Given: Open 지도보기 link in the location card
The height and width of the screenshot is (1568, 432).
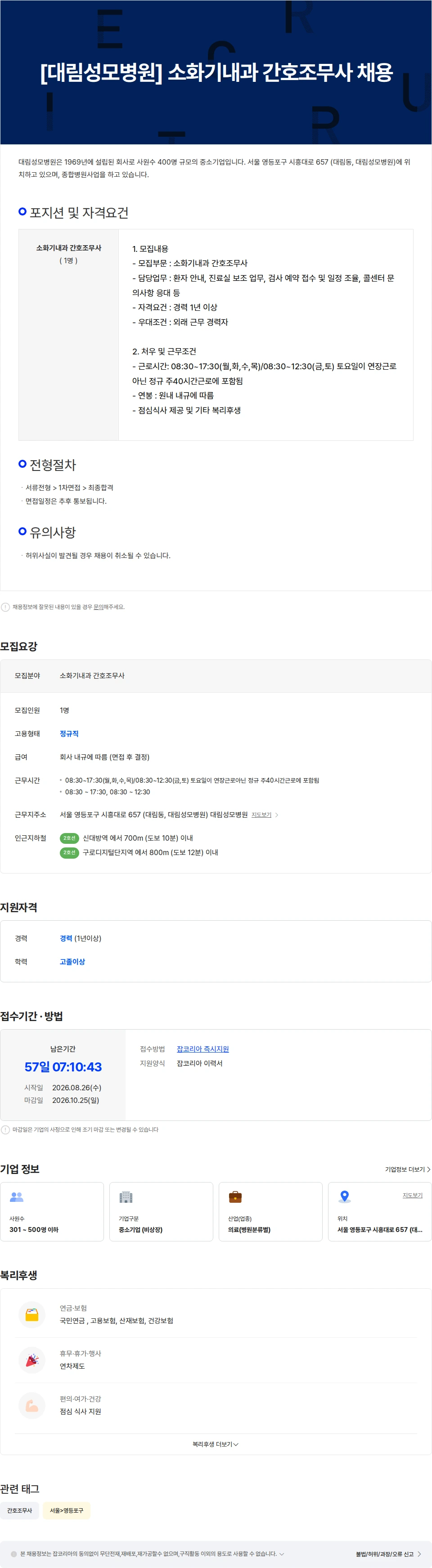Looking at the screenshot, I should 413,1196.
